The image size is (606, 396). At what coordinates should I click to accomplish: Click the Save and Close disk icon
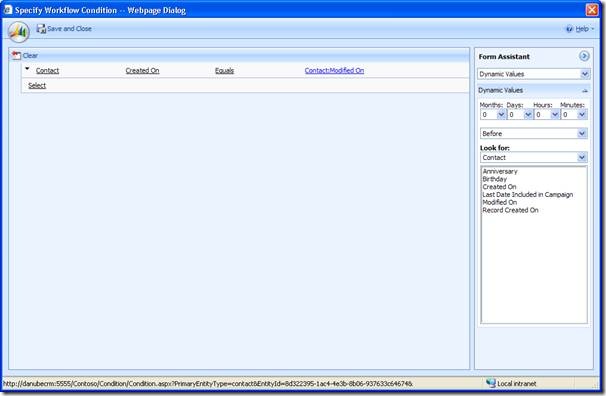(41, 29)
